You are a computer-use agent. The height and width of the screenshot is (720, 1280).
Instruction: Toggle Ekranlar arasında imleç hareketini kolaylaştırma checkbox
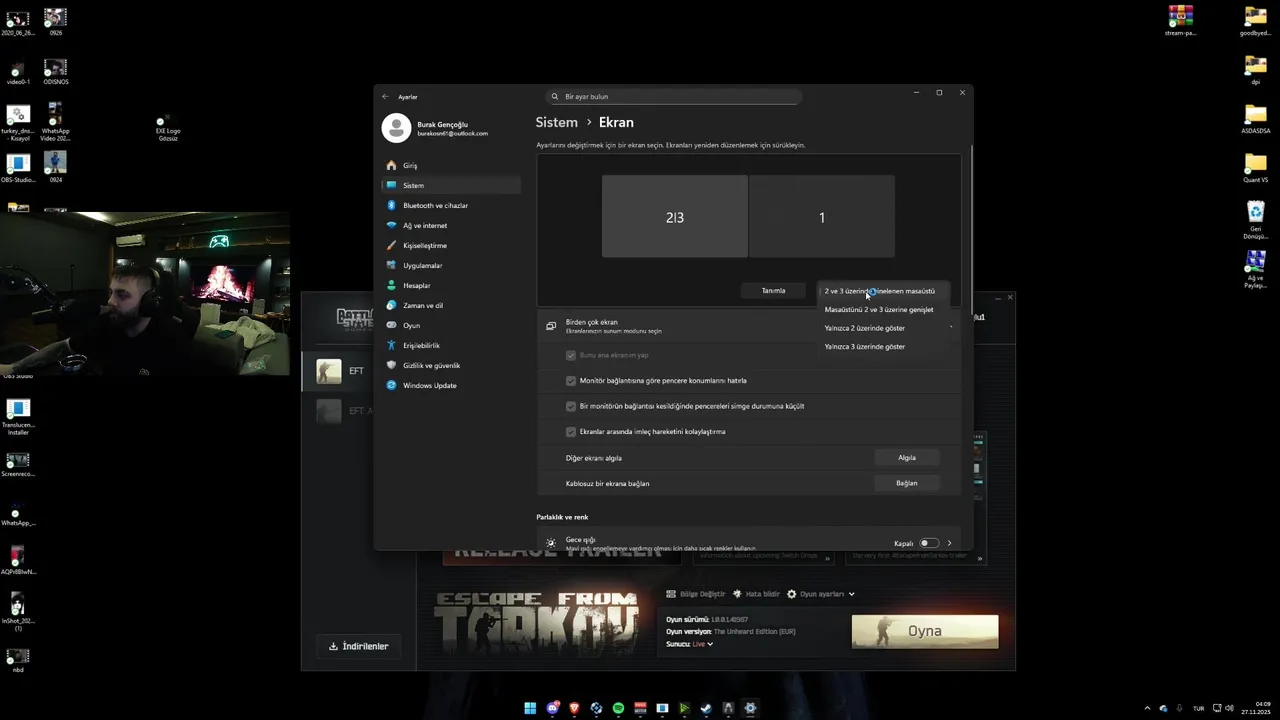click(x=571, y=432)
